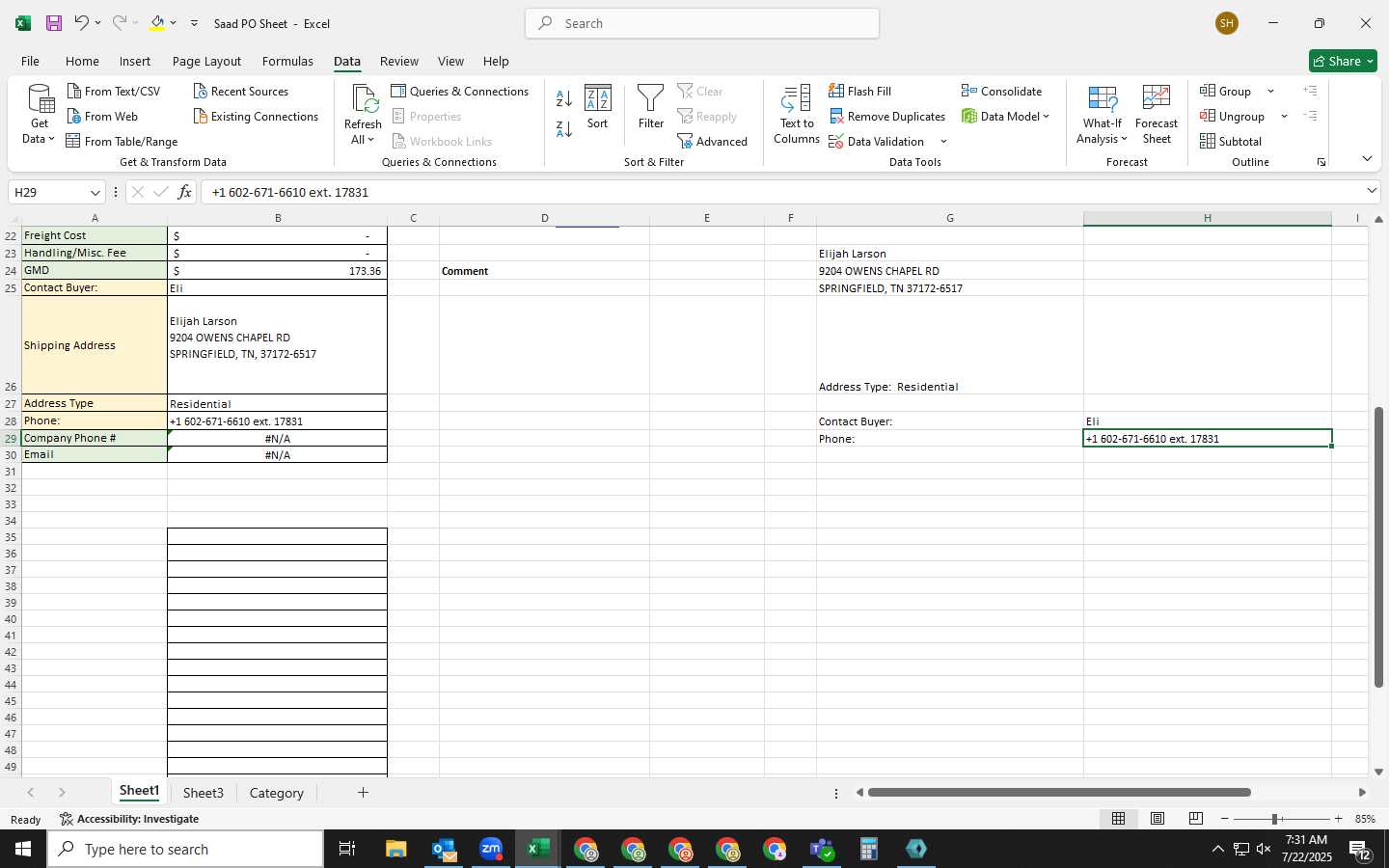Open Recent Sources
This screenshot has width=1389, height=868.
click(x=241, y=91)
